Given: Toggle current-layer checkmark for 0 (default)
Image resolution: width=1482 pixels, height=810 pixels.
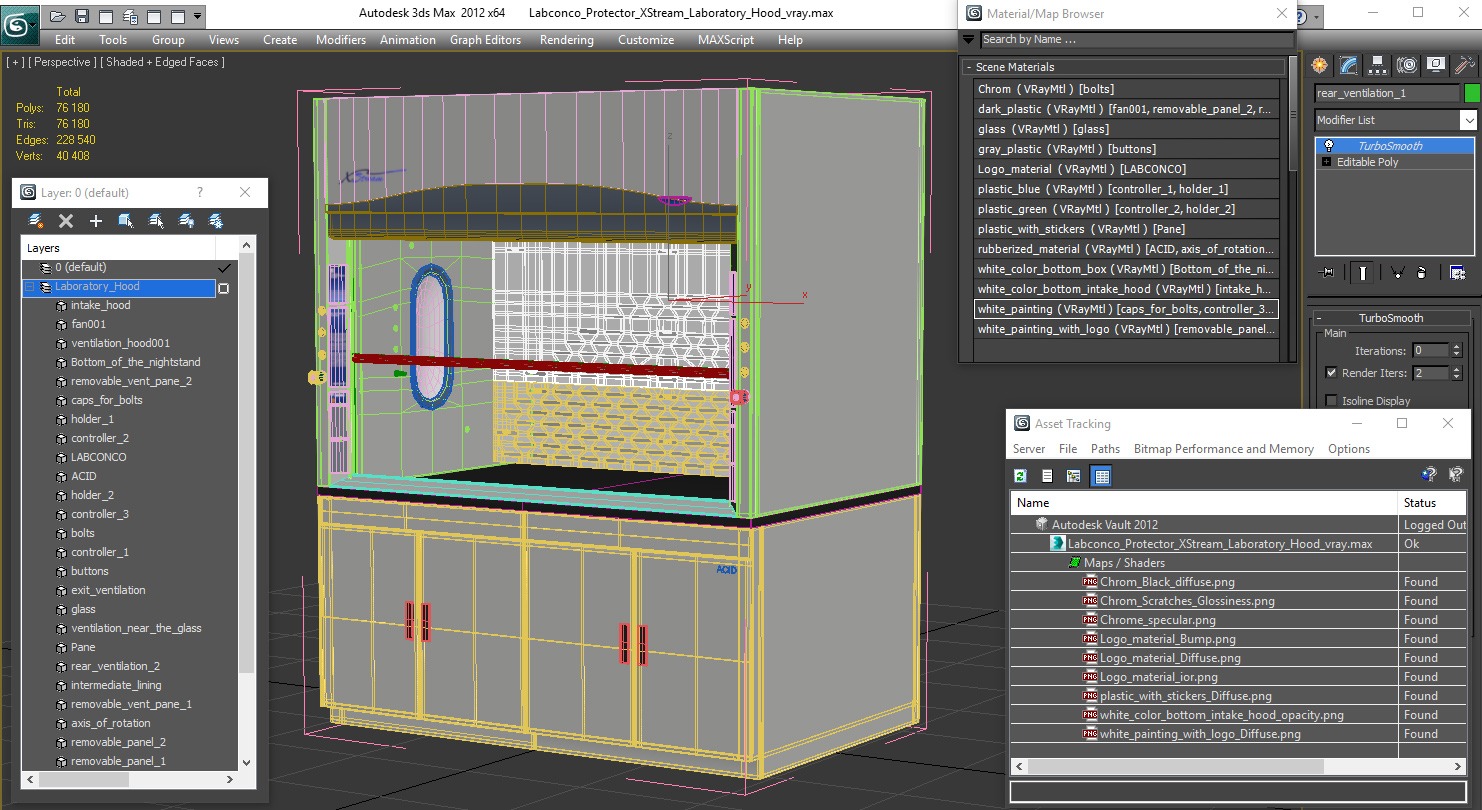Looking at the screenshot, I should click(x=224, y=267).
